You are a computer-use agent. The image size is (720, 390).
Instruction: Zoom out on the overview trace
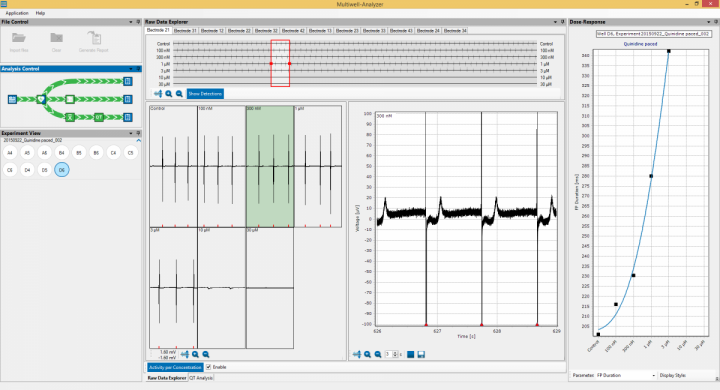(179, 94)
